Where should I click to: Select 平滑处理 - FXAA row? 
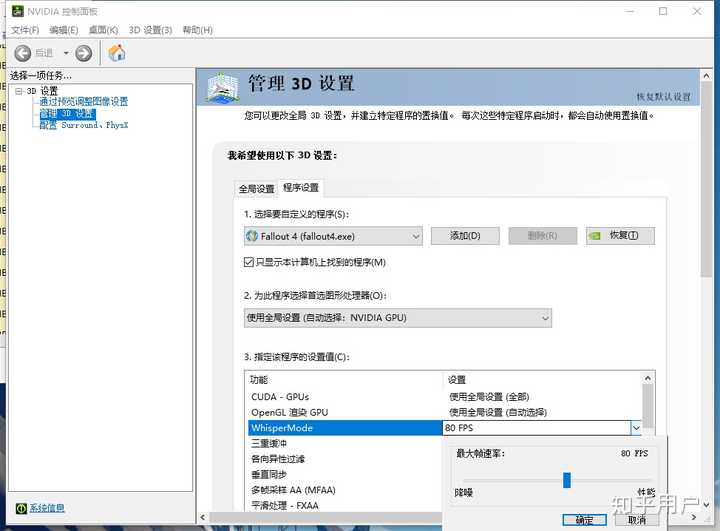[x=344, y=505]
